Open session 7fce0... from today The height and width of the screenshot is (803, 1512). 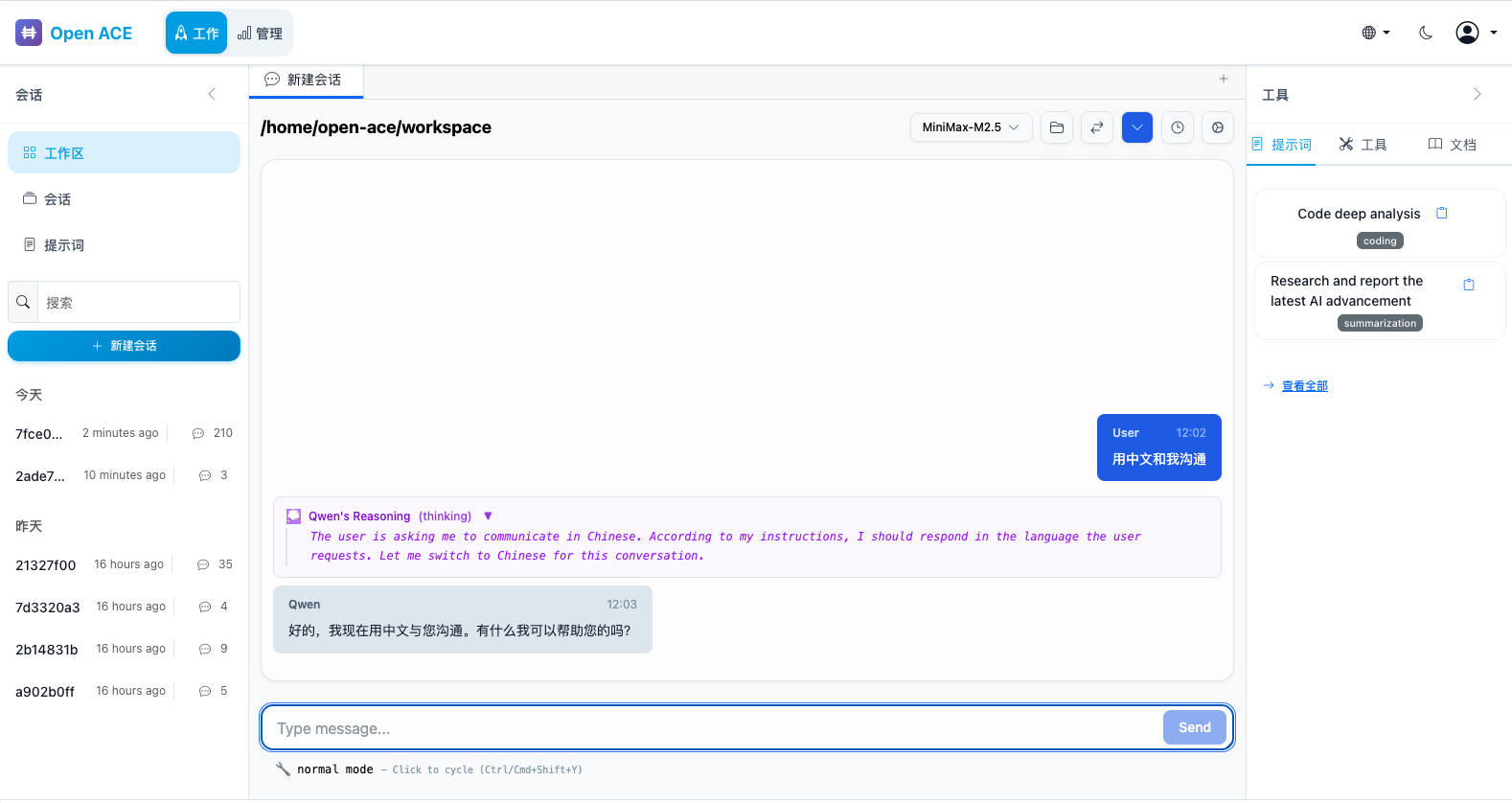coord(124,433)
